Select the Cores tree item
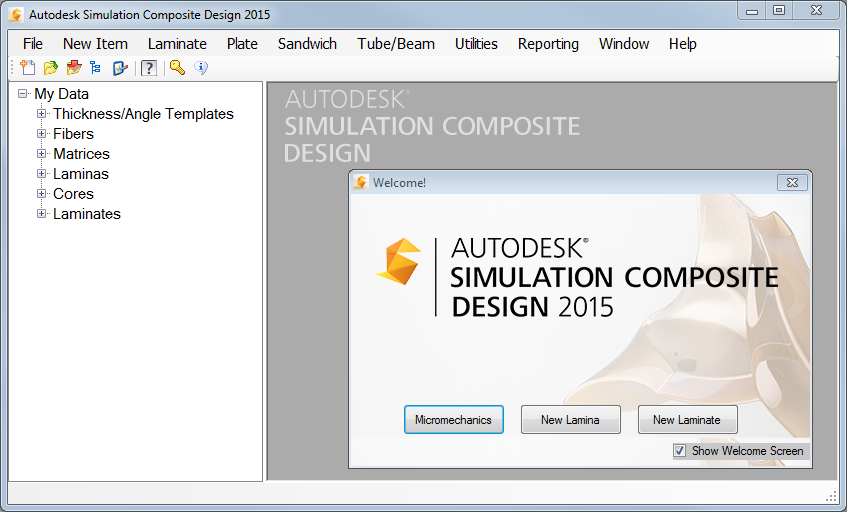Screen dimensions: 847x512 [x=73, y=194]
